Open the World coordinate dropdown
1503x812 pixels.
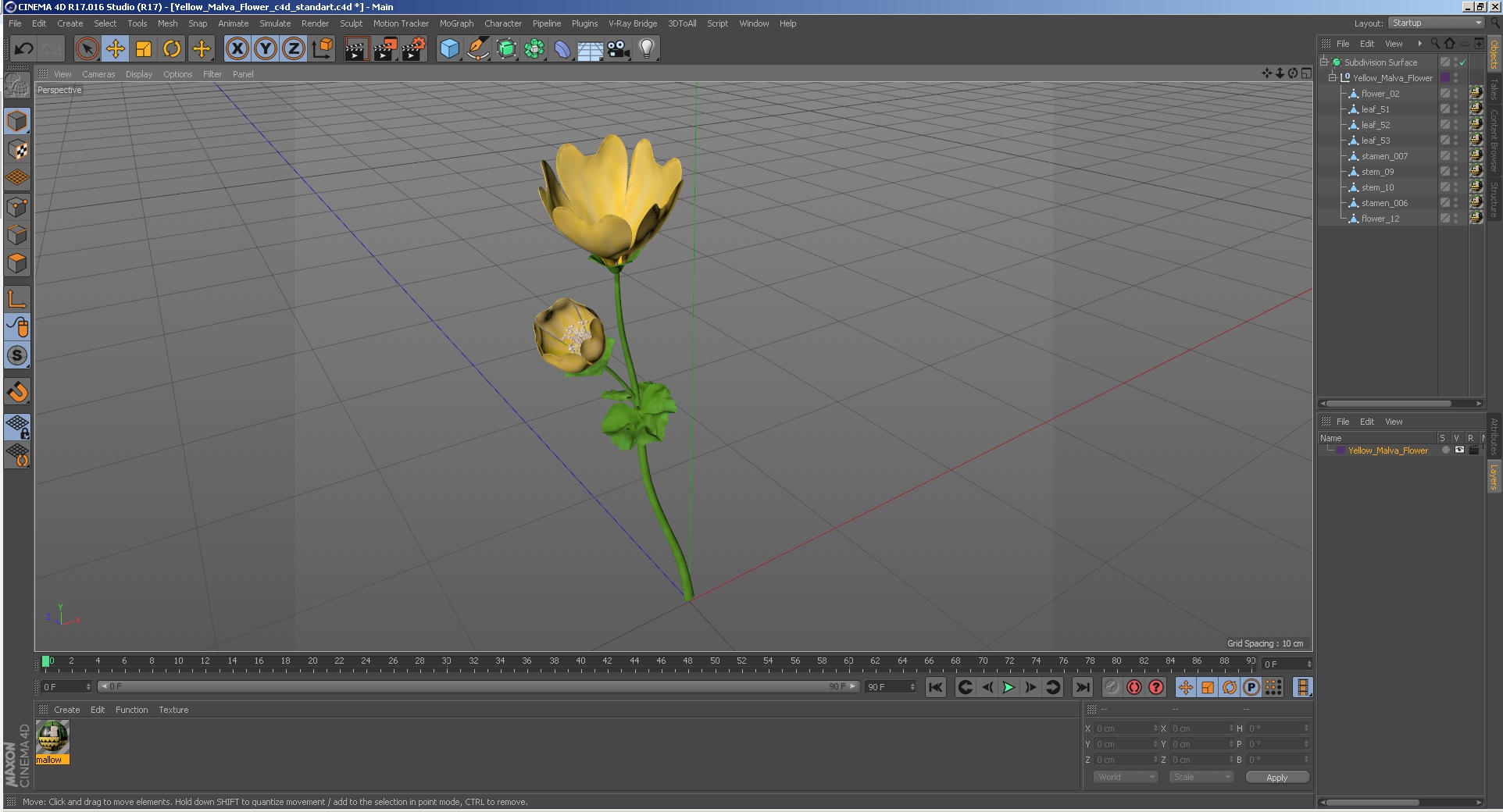(x=1125, y=777)
